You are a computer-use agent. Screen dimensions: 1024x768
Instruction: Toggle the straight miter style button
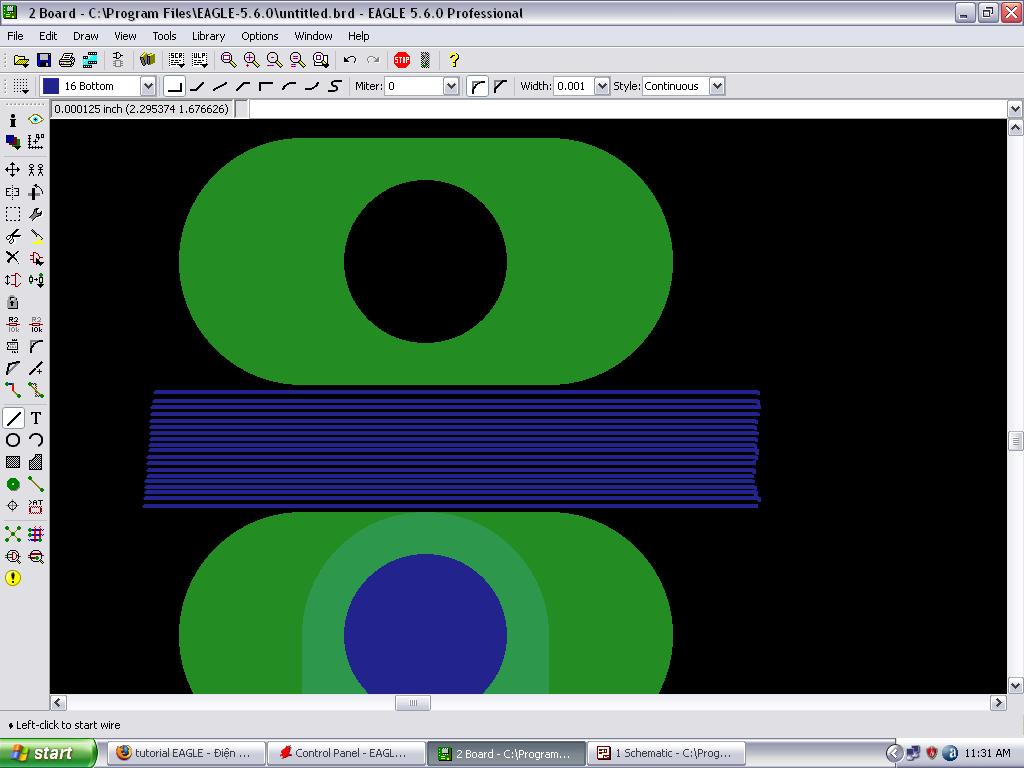[x=500, y=86]
